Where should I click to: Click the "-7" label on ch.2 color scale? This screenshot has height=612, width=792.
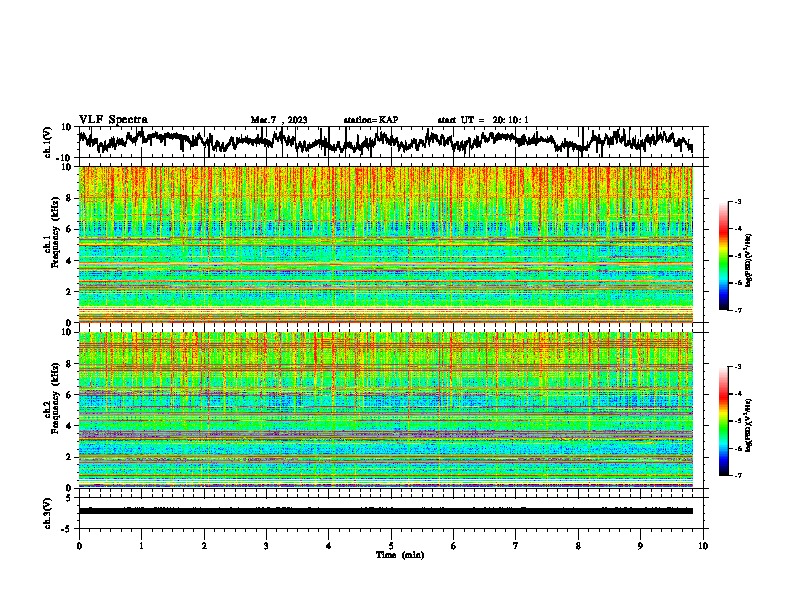(738, 476)
